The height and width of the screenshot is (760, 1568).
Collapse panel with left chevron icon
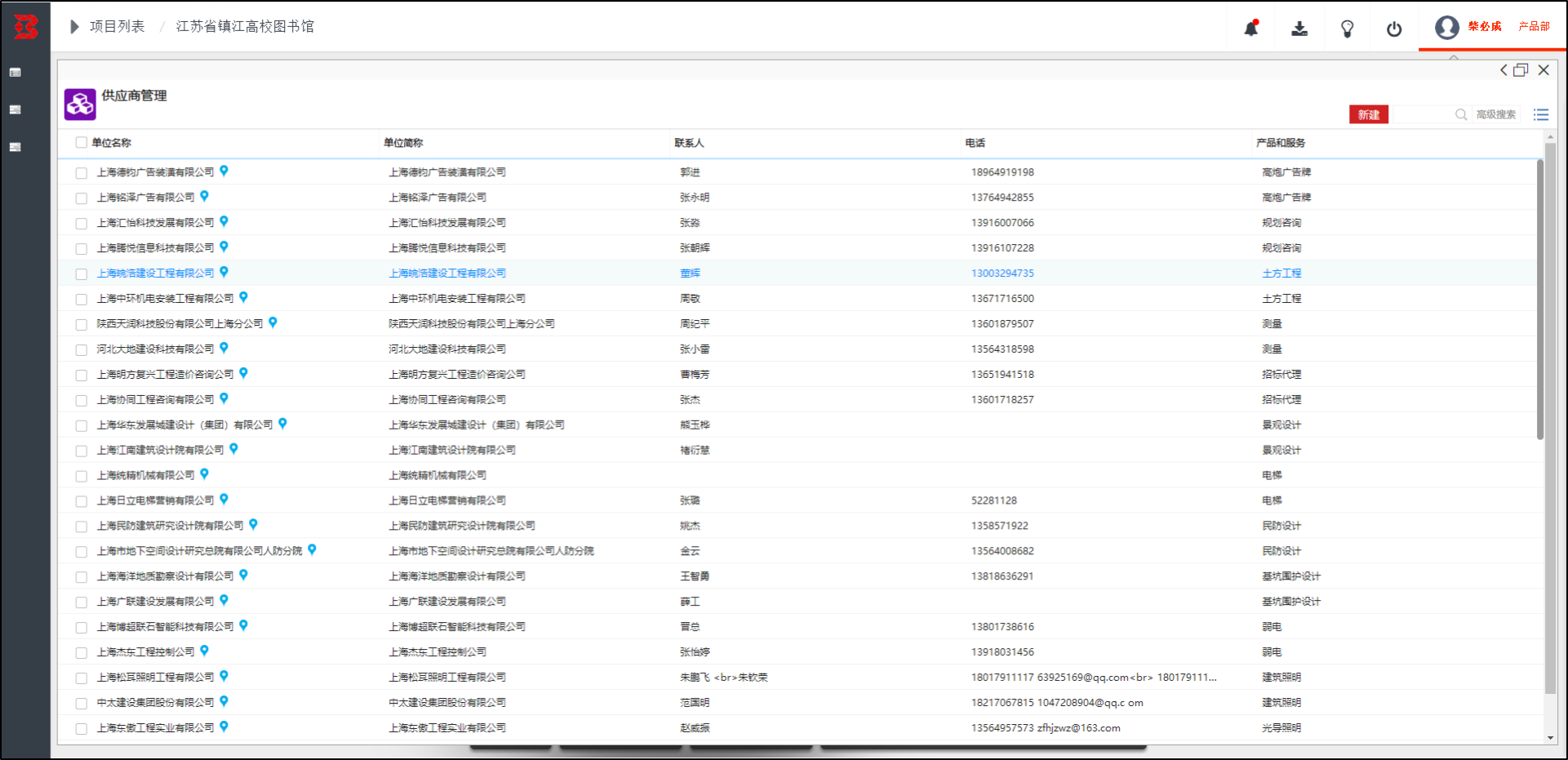(1504, 70)
